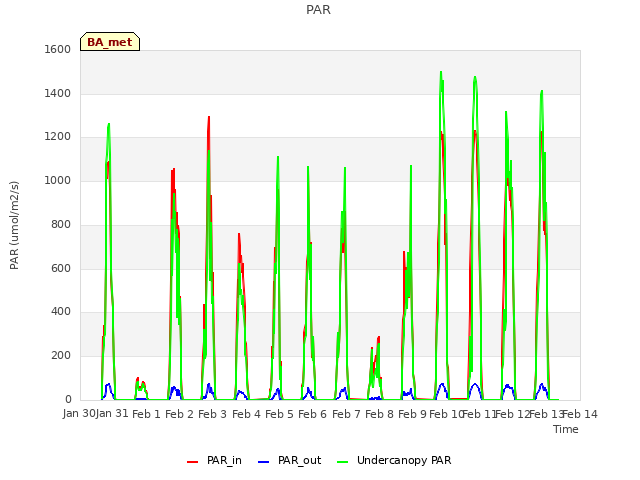The image size is (640, 480).
Task: Click the red PAR_in legend swatch
Action: click(192, 462)
